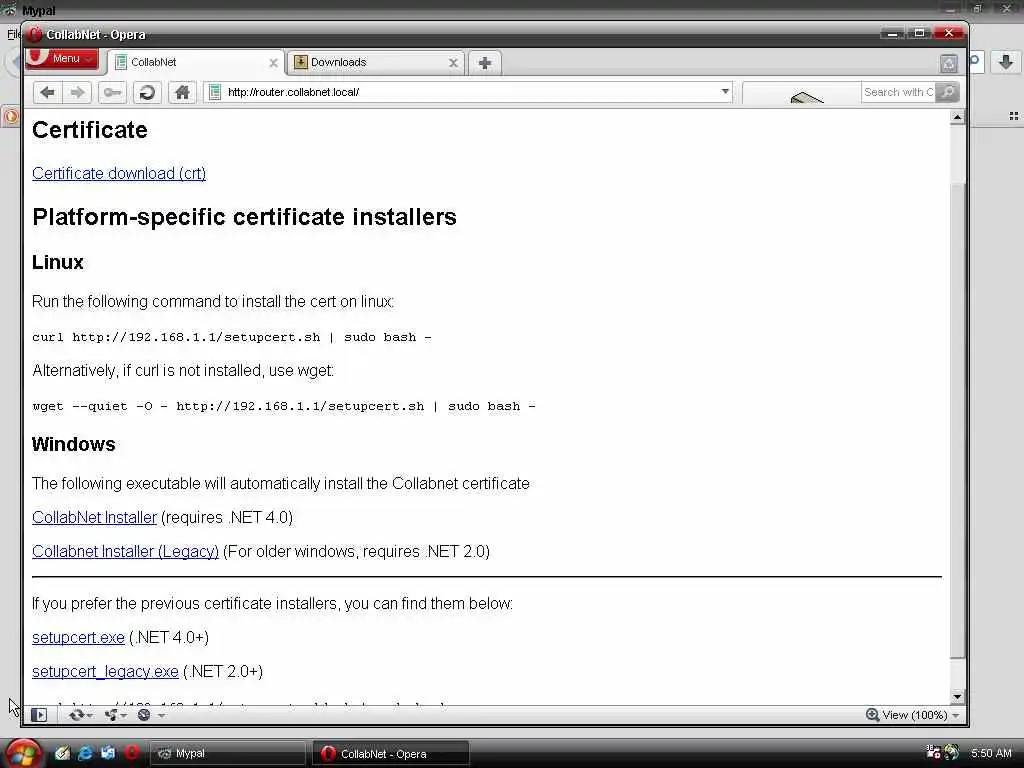Screen dimensions: 1024x768
Task: Click the scrollbar up arrow
Action: coord(957,118)
